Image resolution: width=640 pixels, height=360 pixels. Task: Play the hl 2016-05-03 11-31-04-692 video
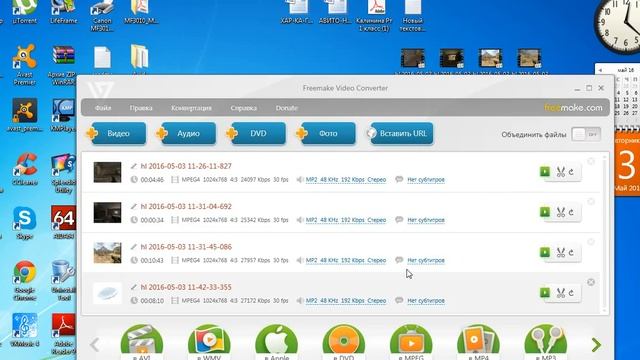[x=545, y=212]
